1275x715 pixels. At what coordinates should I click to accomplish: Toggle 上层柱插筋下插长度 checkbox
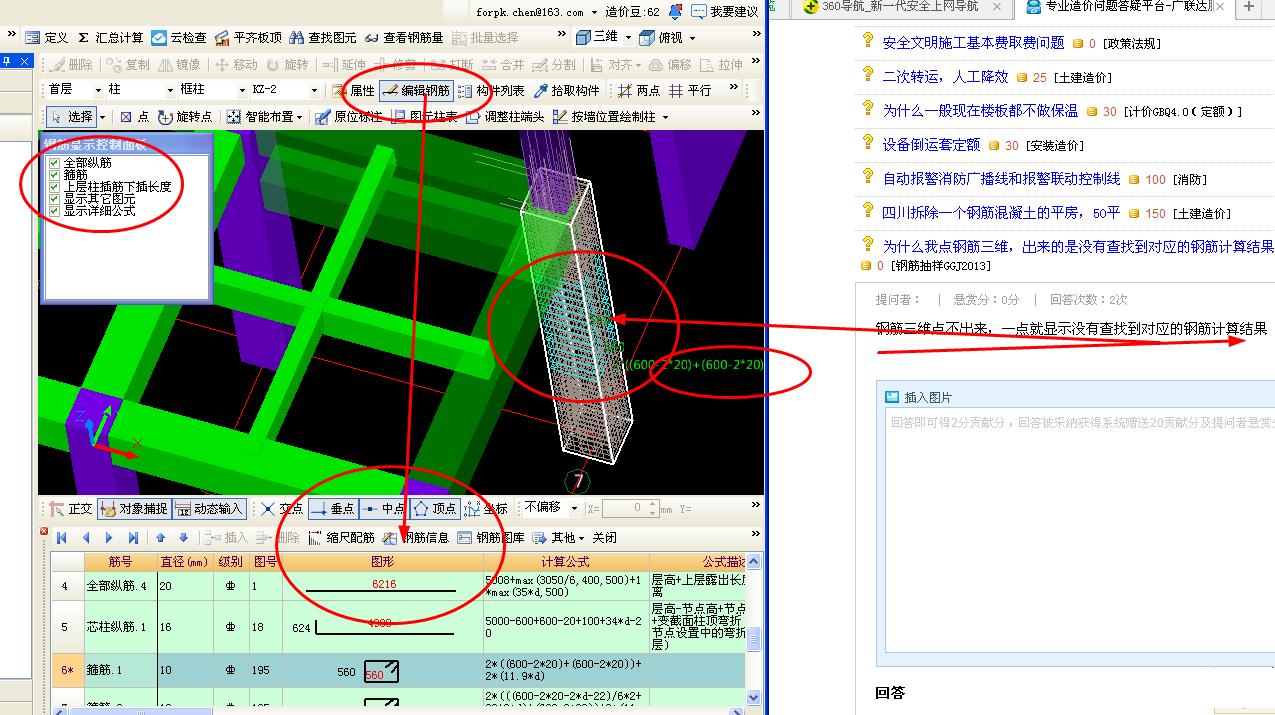pyautogui.click(x=54, y=186)
